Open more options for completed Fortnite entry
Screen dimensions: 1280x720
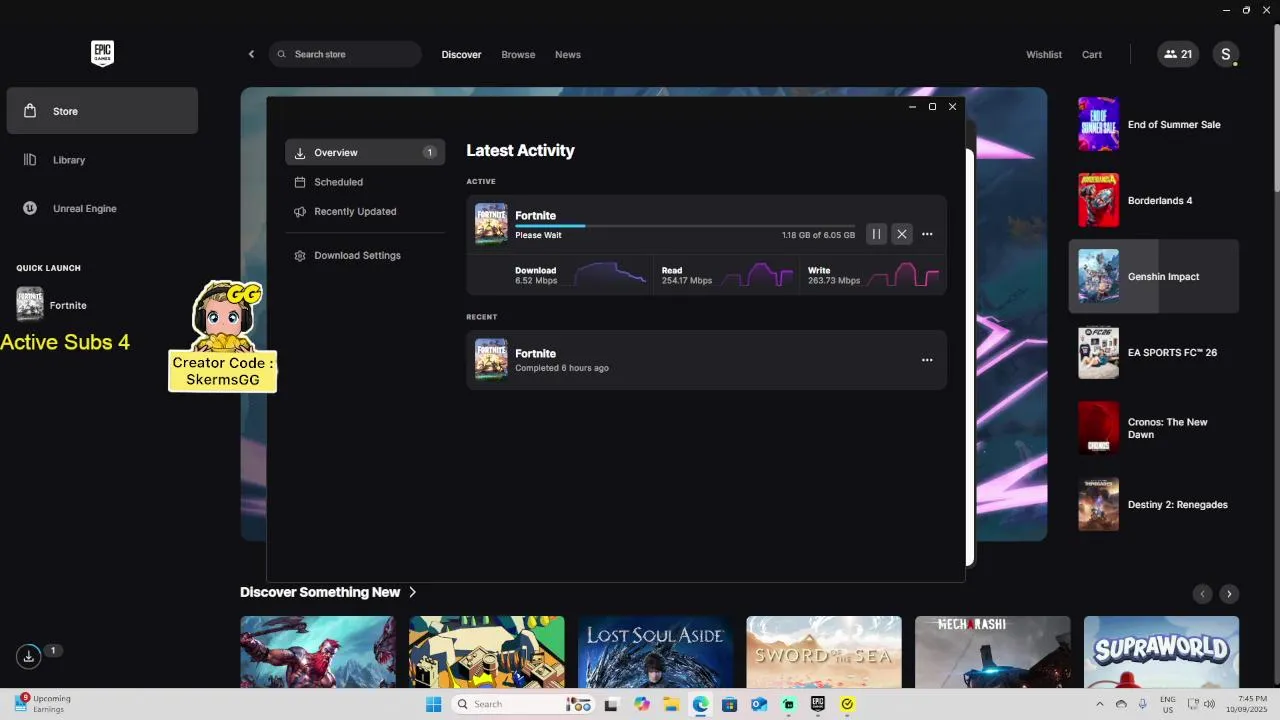[927, 360]
